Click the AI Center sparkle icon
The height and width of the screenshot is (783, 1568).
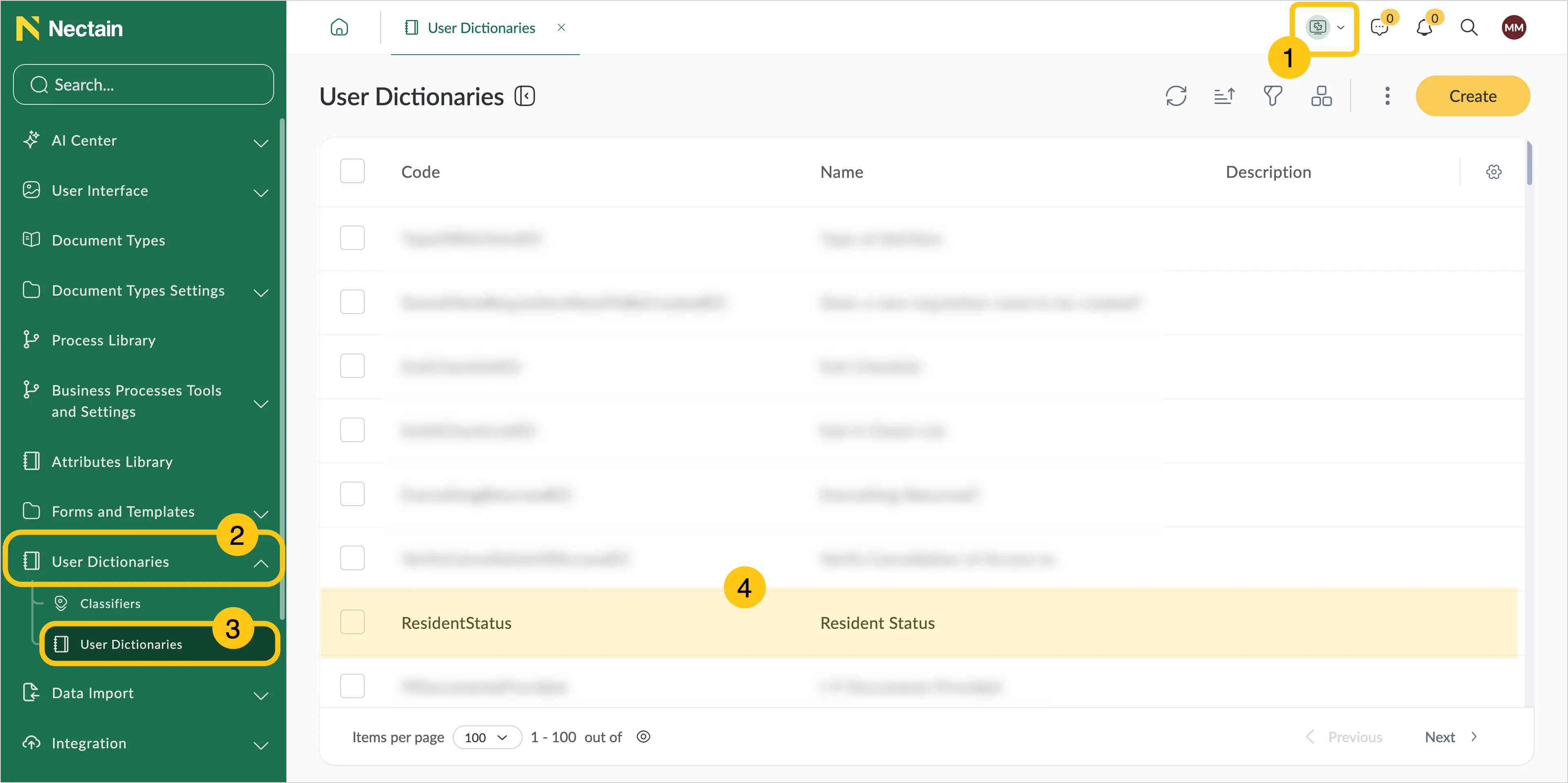(31, 139)
